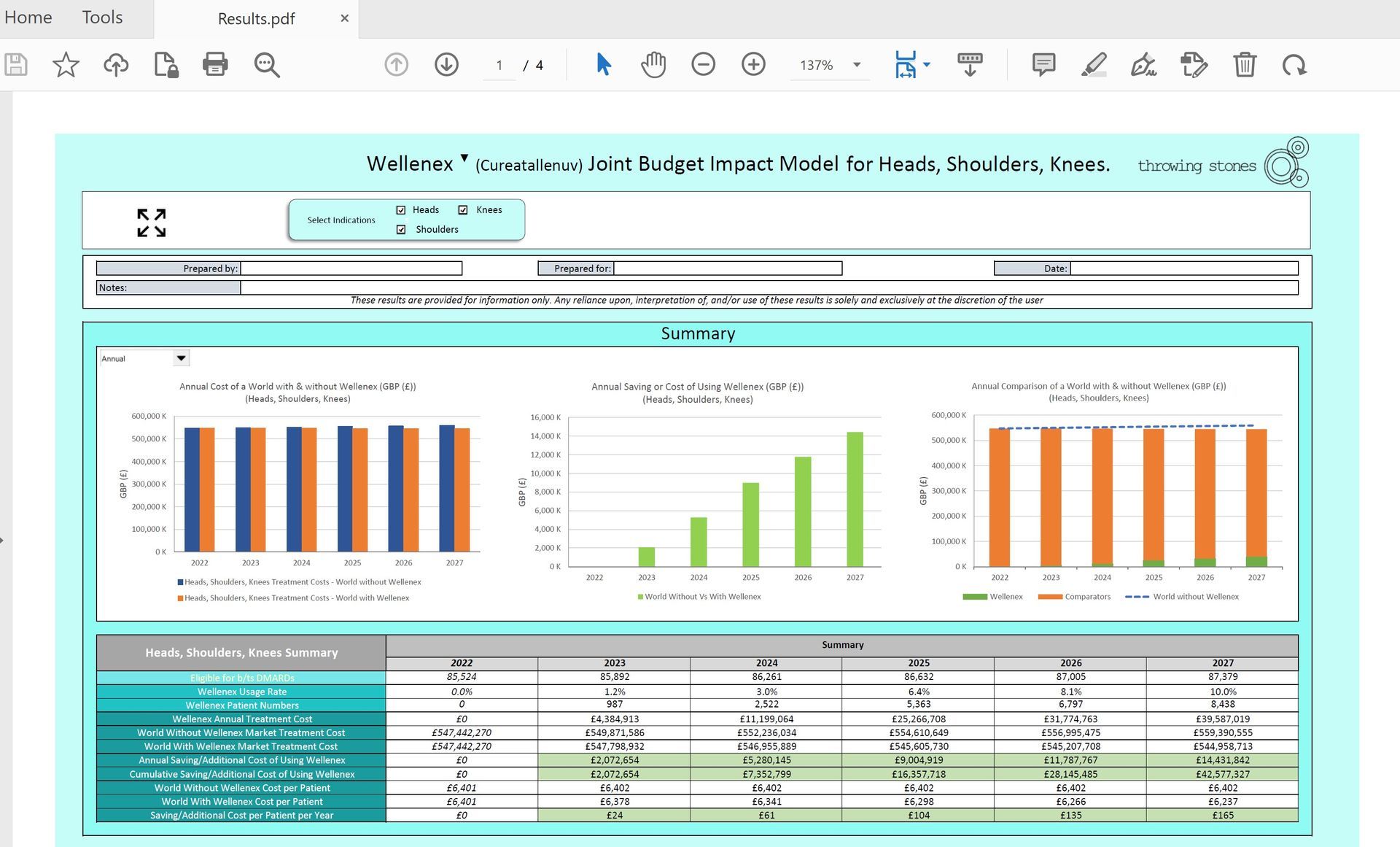Add a comment with sticky note icon
The height and width of the screenshot is (847, 1400).
pos(1043,65)
